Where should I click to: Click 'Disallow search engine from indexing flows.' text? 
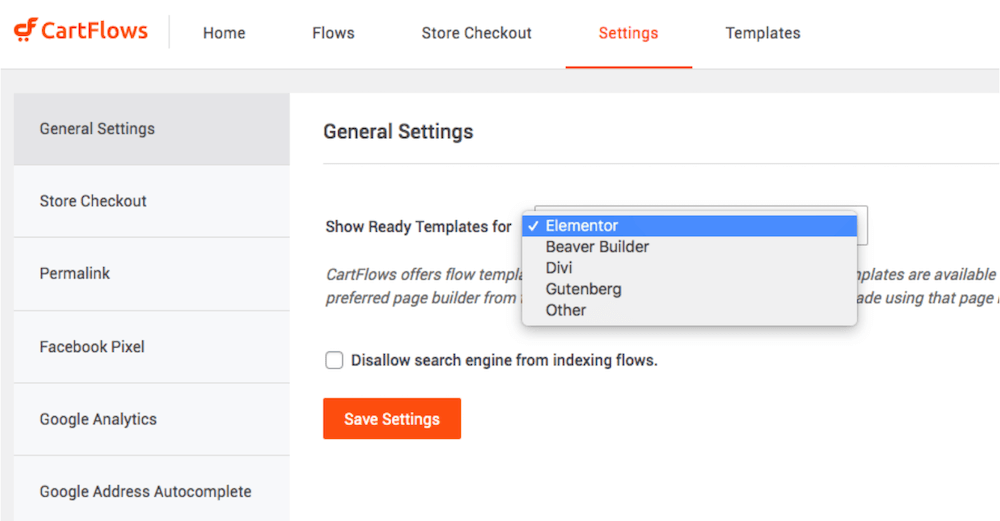tap(504, 360)
